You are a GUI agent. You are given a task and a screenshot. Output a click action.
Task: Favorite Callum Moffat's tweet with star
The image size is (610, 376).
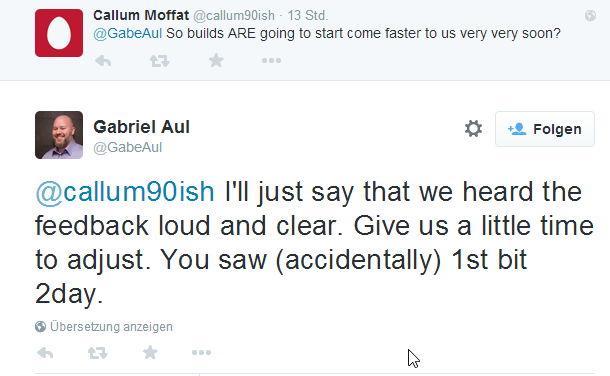(x=216, y=60)
